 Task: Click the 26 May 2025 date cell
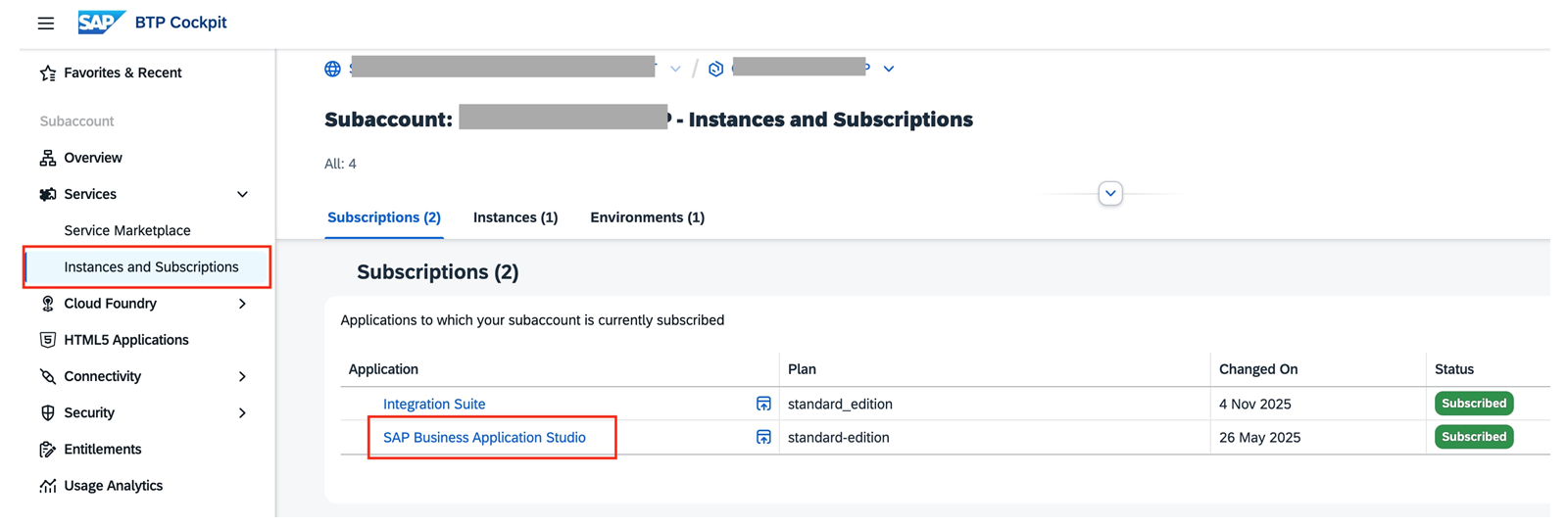(1260, 437)
